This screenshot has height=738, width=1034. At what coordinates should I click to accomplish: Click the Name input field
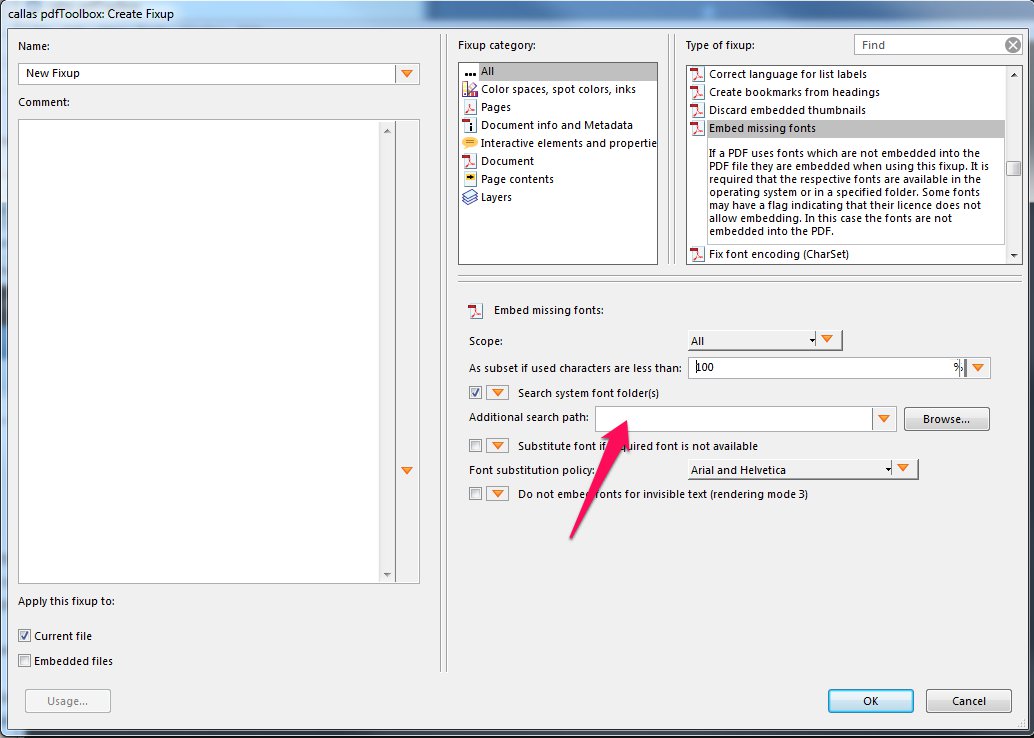point(206,73)
